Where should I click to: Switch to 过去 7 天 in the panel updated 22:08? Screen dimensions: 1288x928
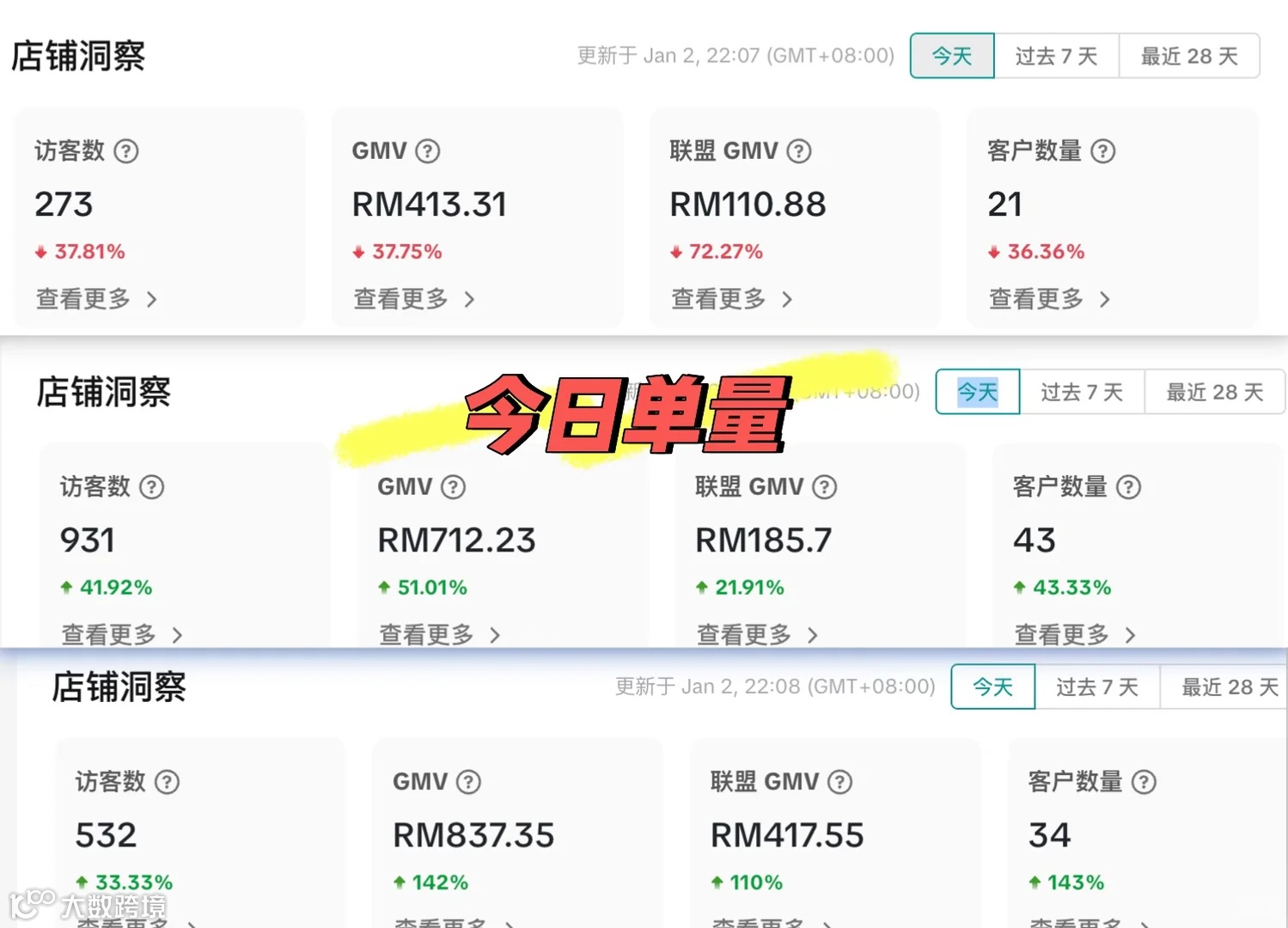(x=1097, y=687)
